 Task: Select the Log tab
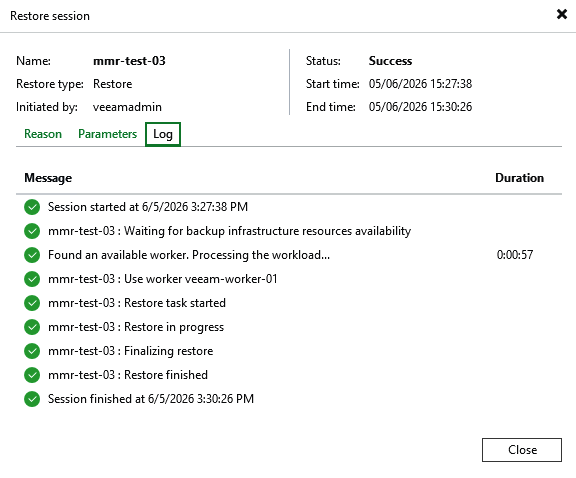(x=163, y=134)
